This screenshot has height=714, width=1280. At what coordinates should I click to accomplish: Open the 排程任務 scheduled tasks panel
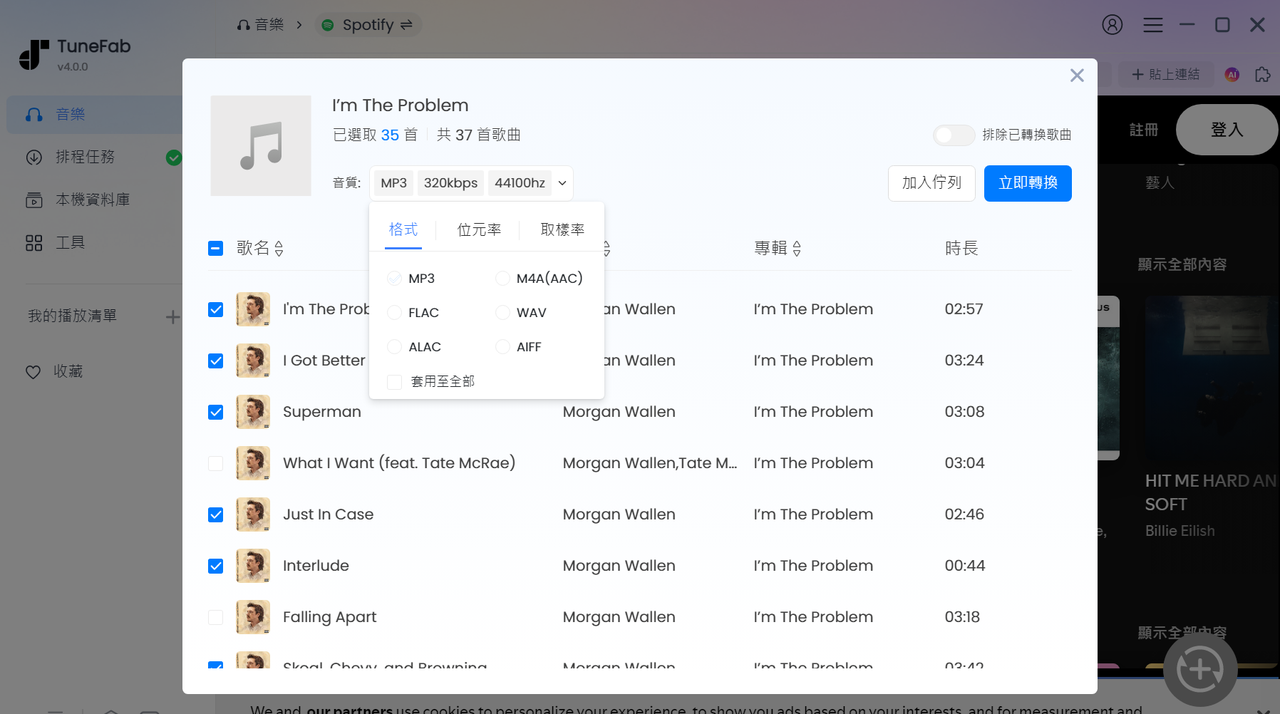(85, 156)
